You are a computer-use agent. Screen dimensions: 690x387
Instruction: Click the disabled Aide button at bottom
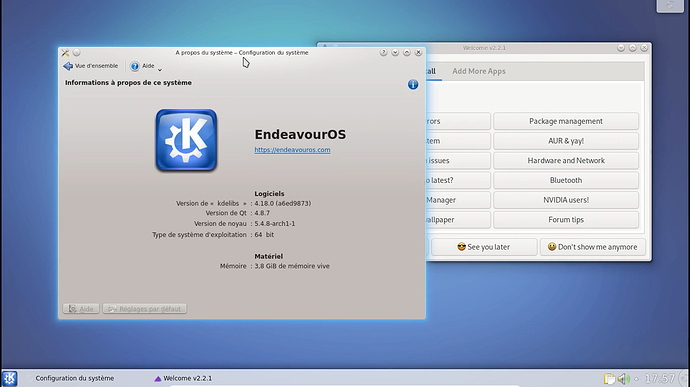coord(81,309)
